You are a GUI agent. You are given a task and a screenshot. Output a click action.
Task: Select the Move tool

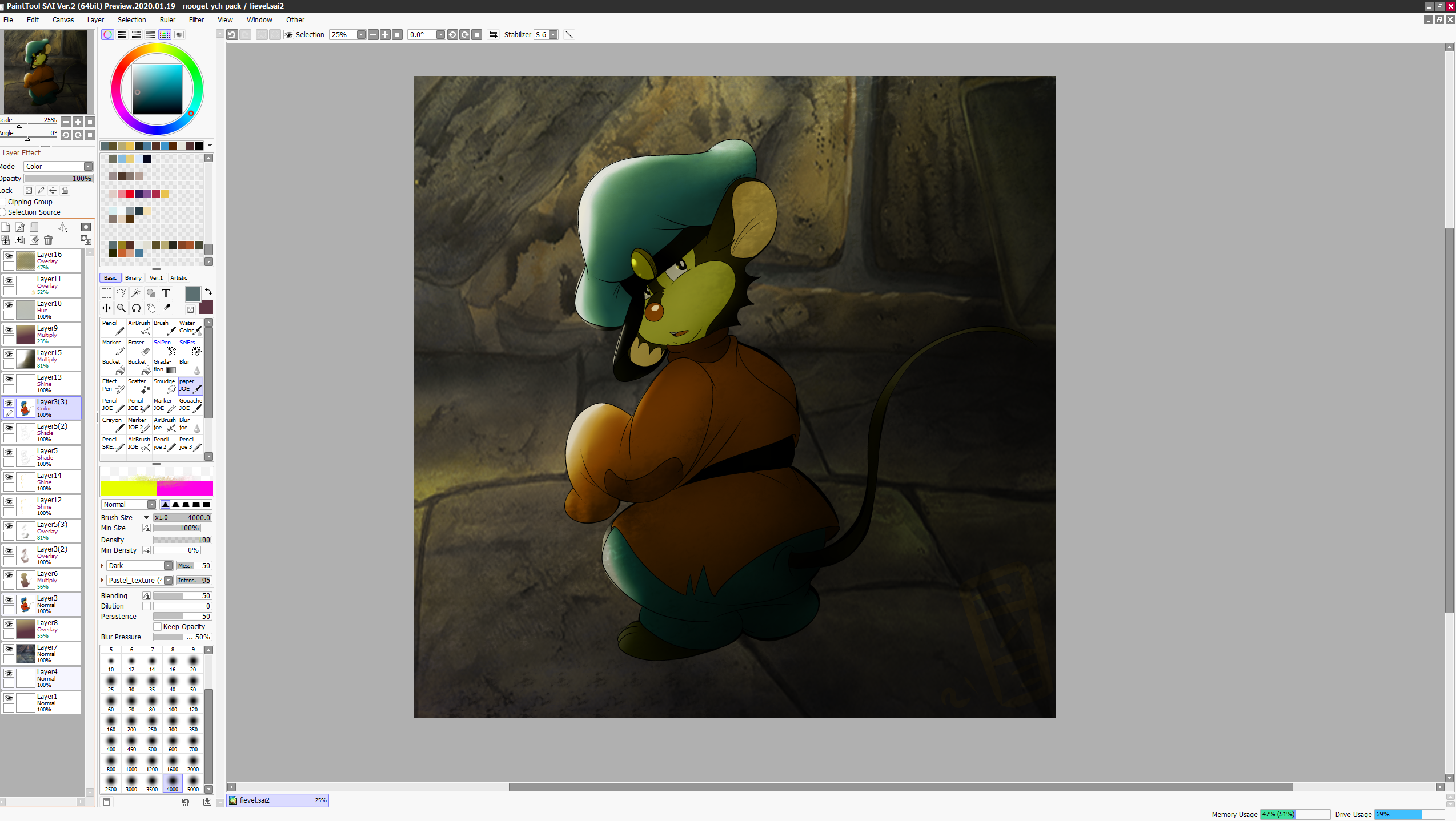(106, 308)
